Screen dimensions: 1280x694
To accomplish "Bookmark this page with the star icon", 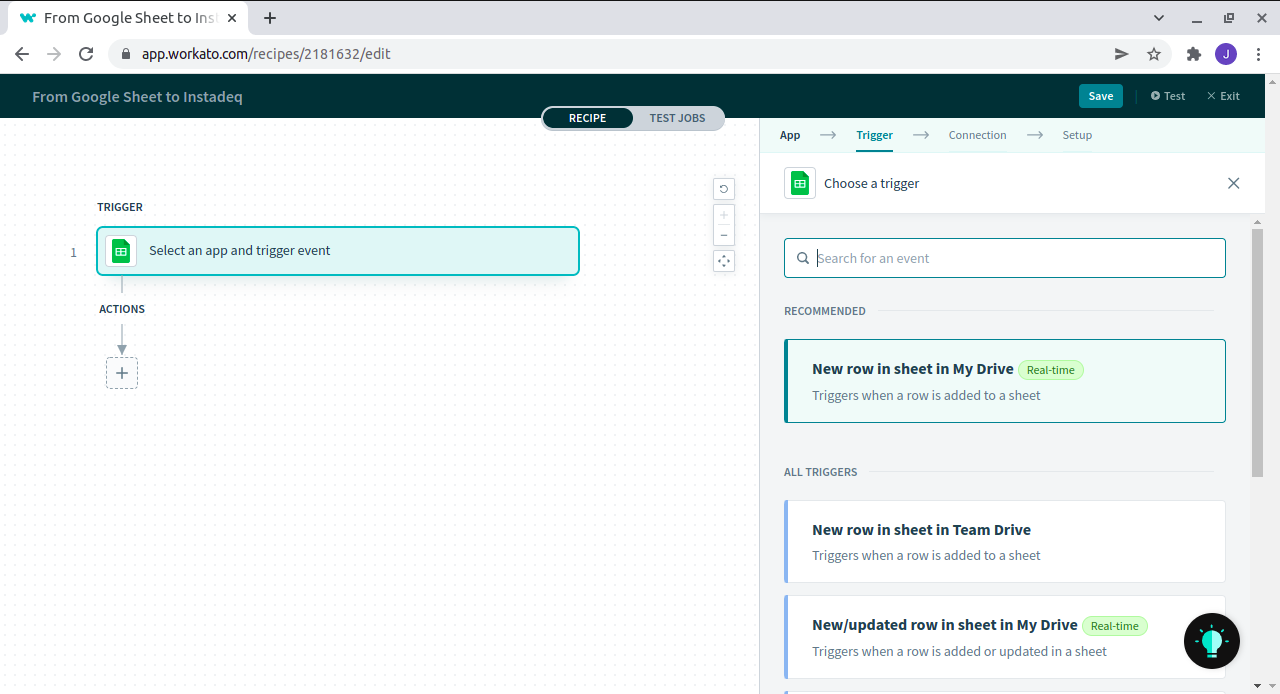I will pos(1154,54).
